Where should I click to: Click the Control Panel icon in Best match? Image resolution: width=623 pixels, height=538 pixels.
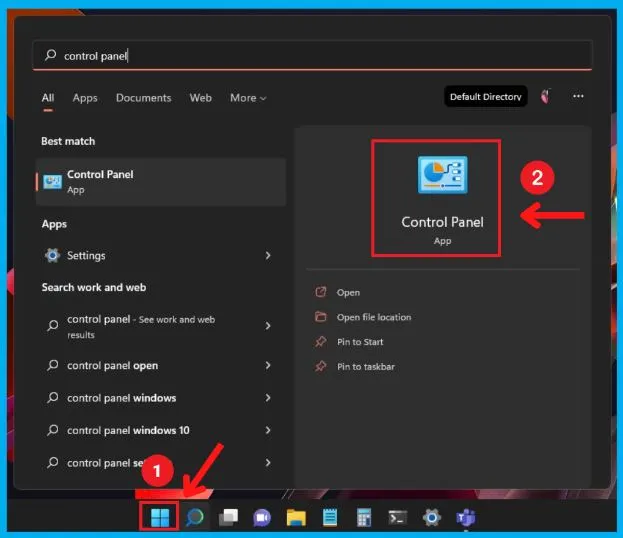pyautogui.click(x=52, y=182)
